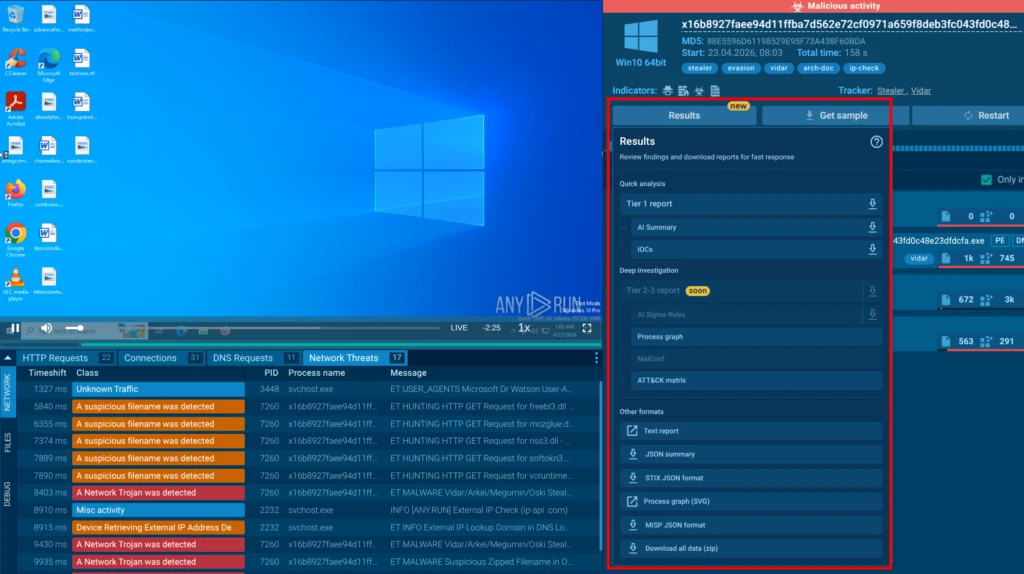Image resolution: width=1024 pixels, height=574 pixels.
Task: Pause the sandbox video playback
Action: point(15,328)
